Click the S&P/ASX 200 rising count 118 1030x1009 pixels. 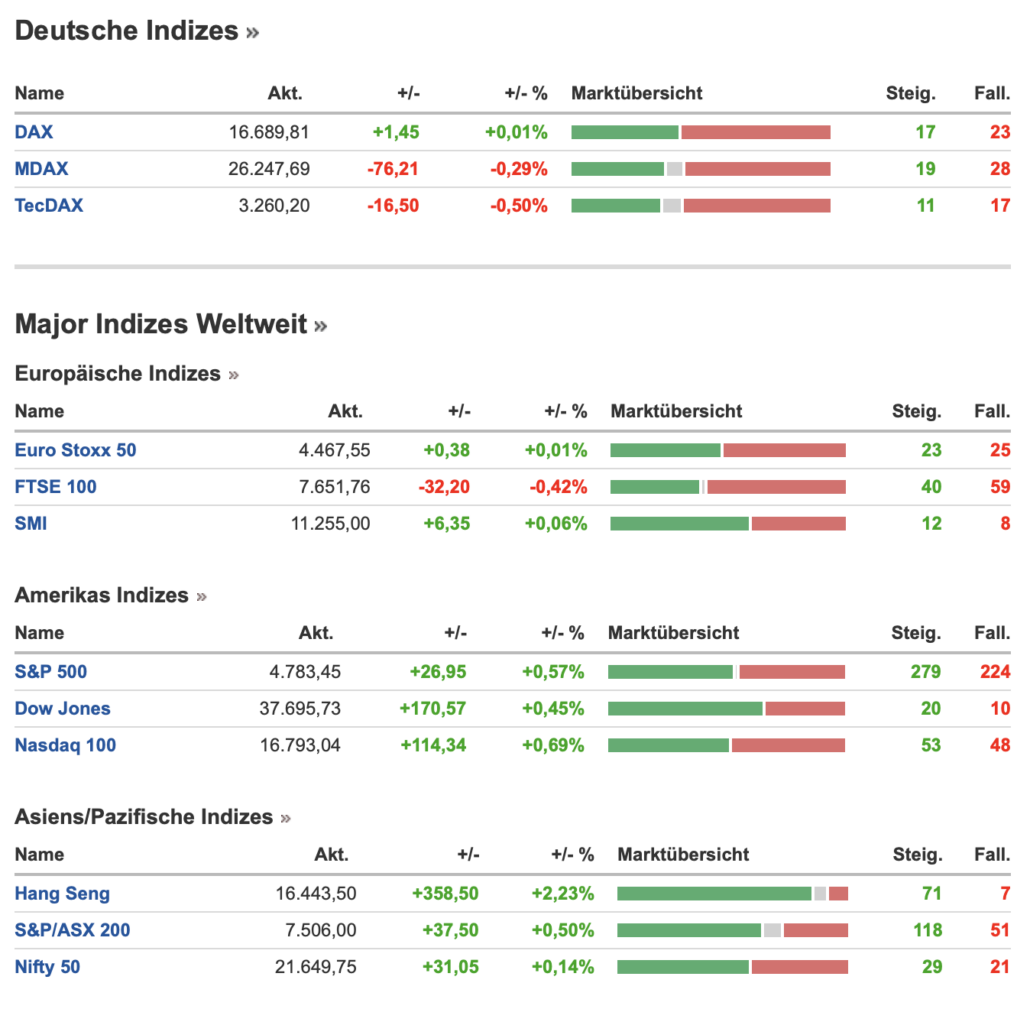tap(928, 931)
